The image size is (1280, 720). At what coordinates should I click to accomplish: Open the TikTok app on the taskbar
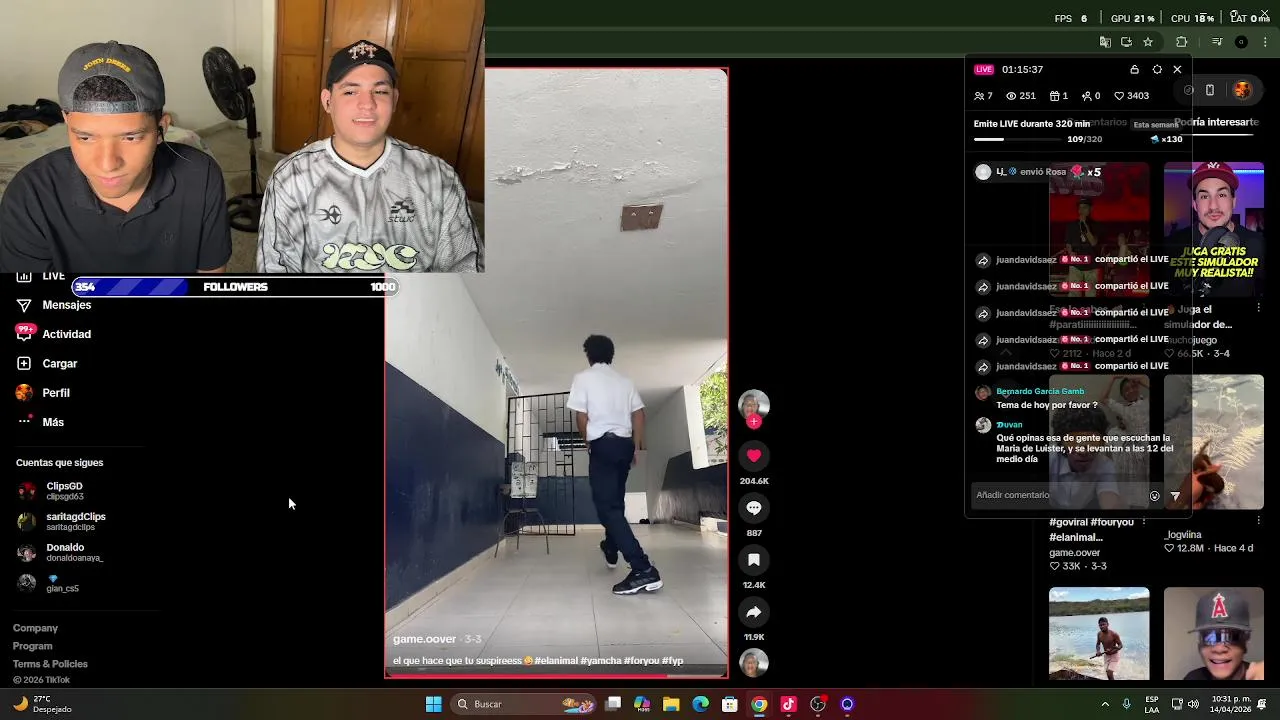(788, 704)
